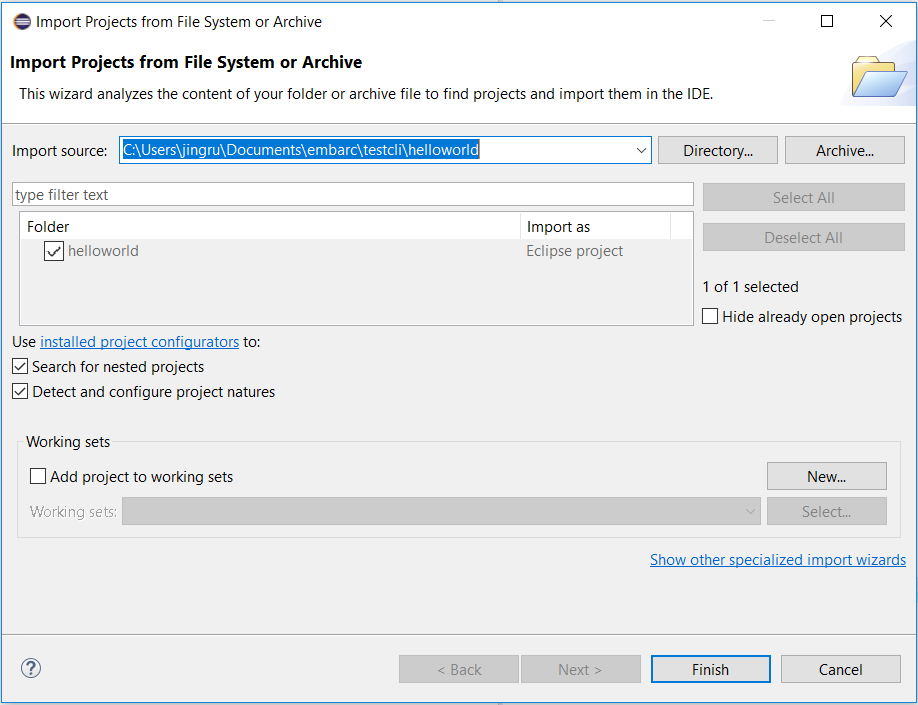918x705 pixels.
Task: Check Add project to working sets
Action: pyautogui.click(x=38, y=476)
